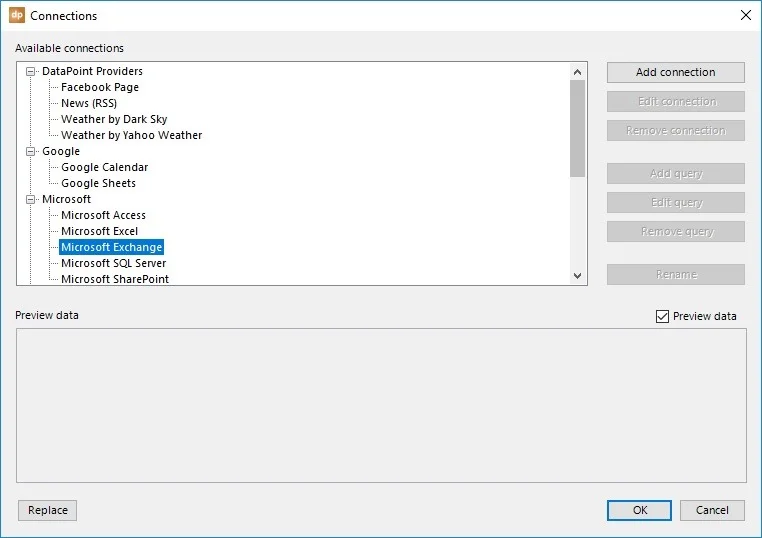Select Microsoft SharePoint item
This screenshot has width=762, height=538.
115,279
